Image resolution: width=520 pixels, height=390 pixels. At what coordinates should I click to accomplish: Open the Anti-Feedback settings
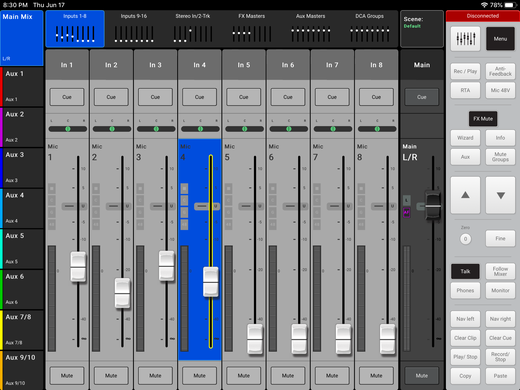pyautogui.click(x=500, y=71)
